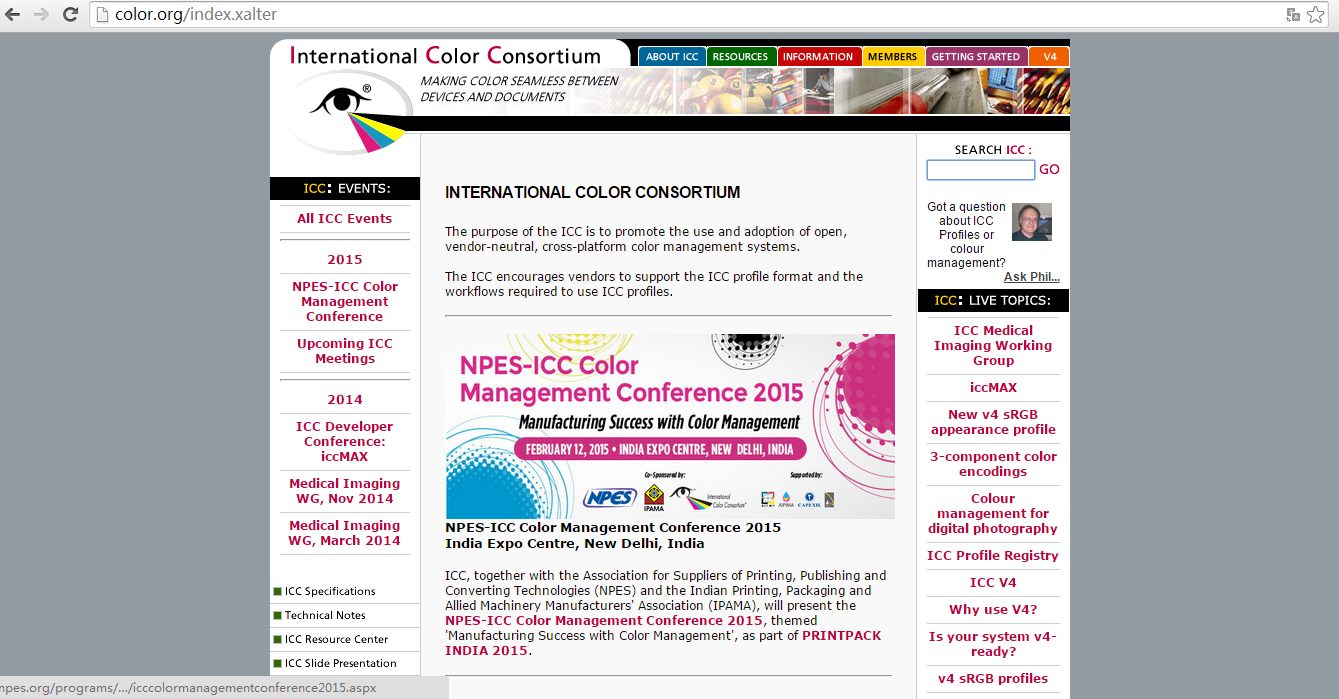
Task: Click the ICC: EVENTS: sidebar header
Action: coord(346,189)
